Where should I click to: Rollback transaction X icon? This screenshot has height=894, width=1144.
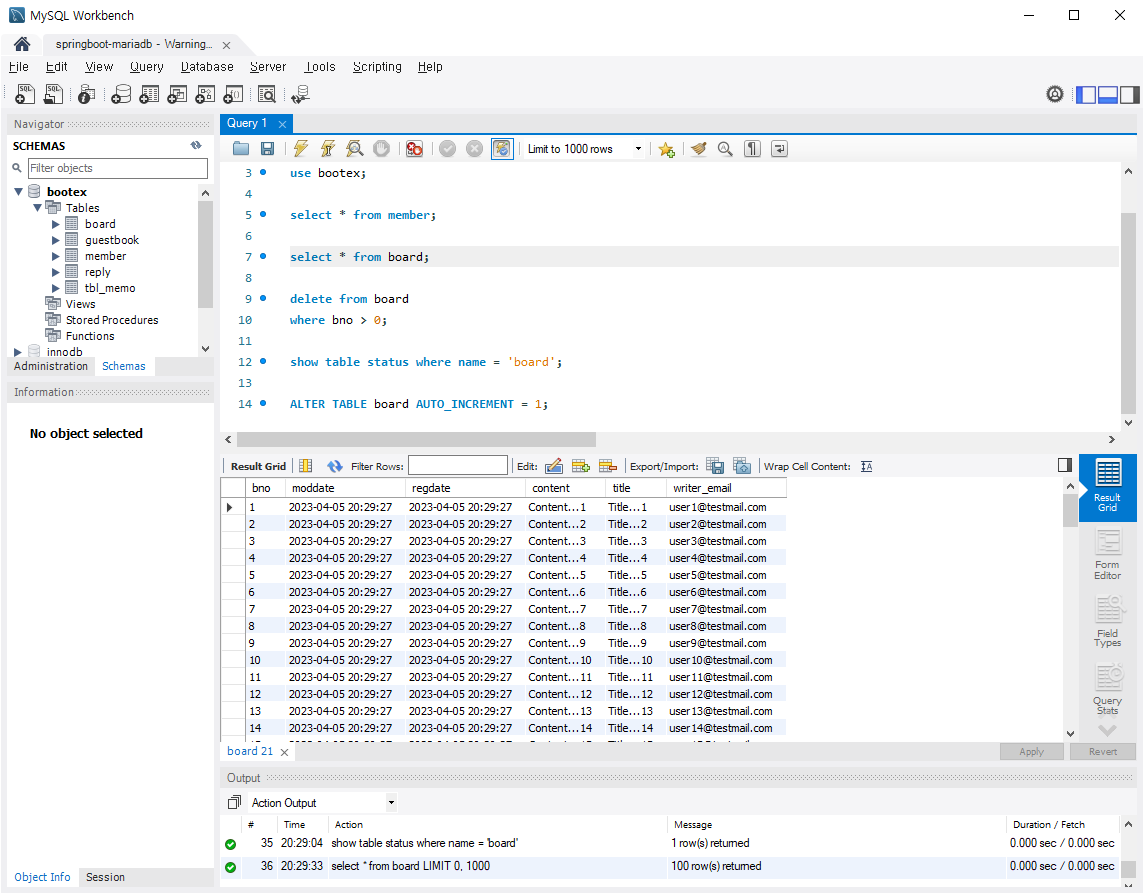(474, 149)
